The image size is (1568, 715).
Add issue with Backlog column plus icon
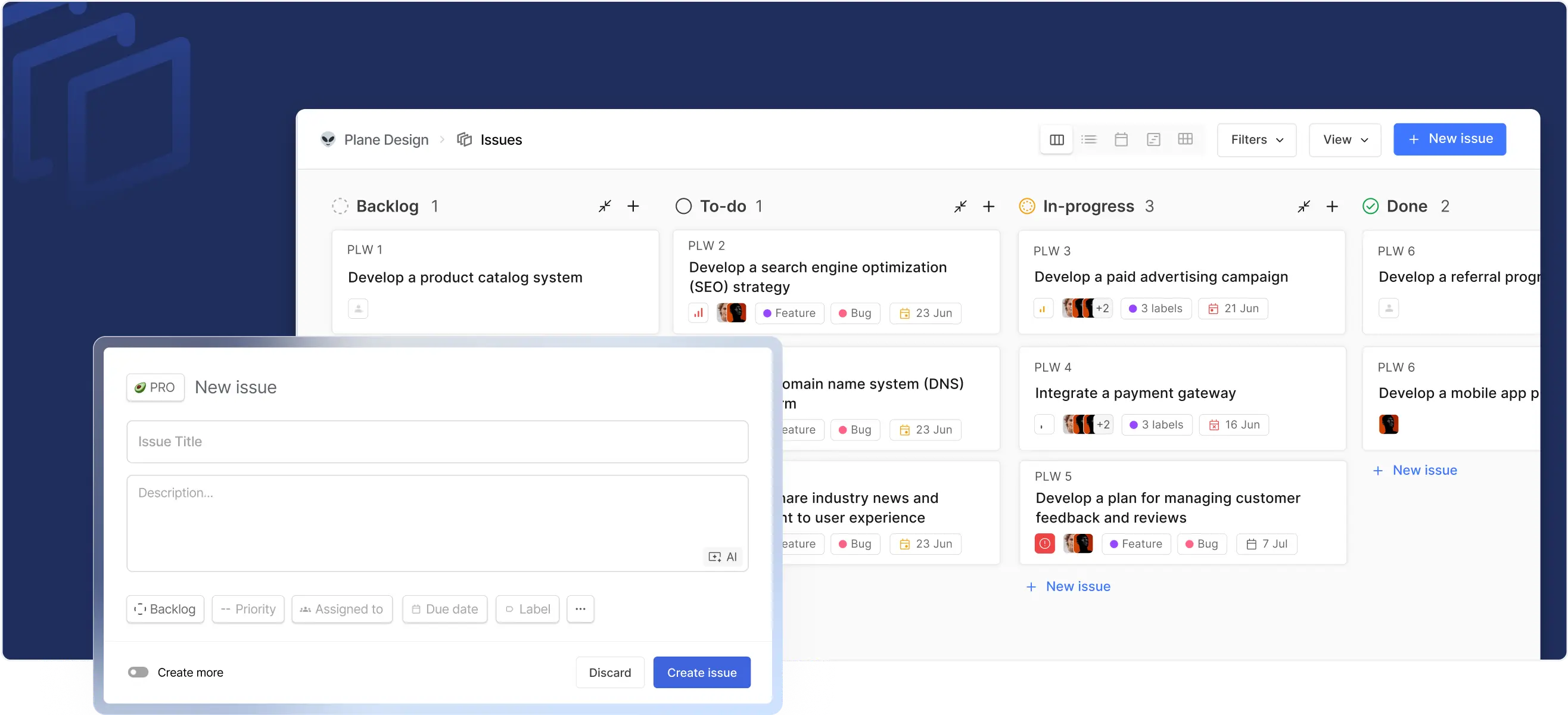(x=633, y=207)
